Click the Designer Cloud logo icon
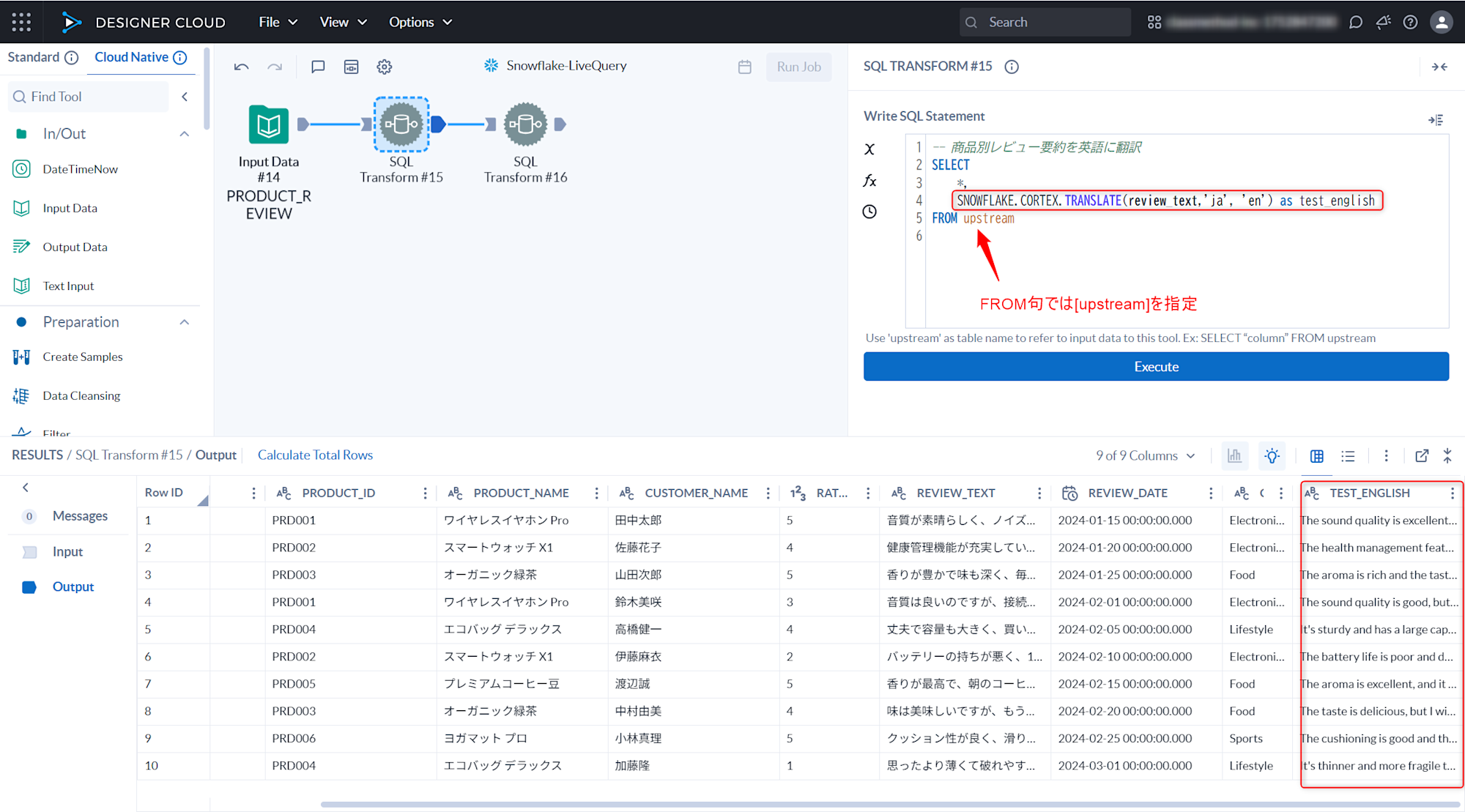 point(70,22)
